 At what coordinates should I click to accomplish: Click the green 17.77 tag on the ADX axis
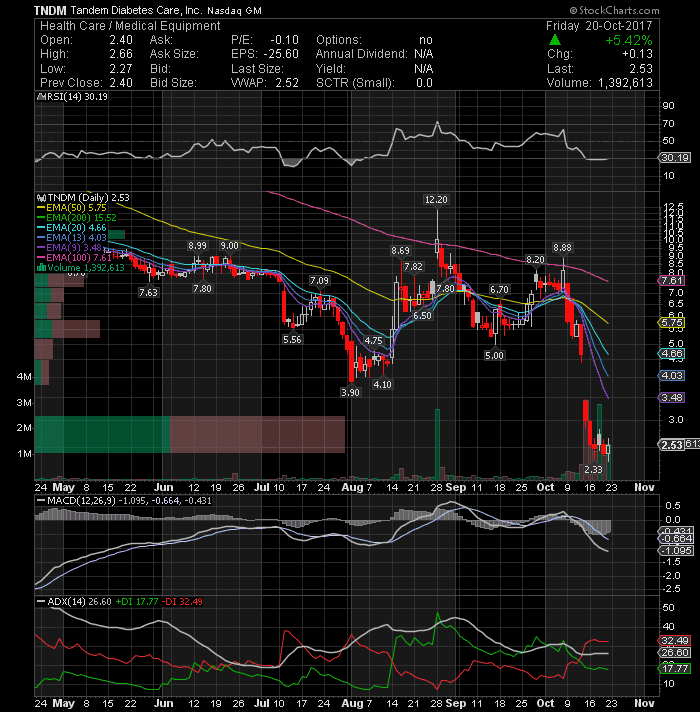pyautogui.click(x=675, y=668)
